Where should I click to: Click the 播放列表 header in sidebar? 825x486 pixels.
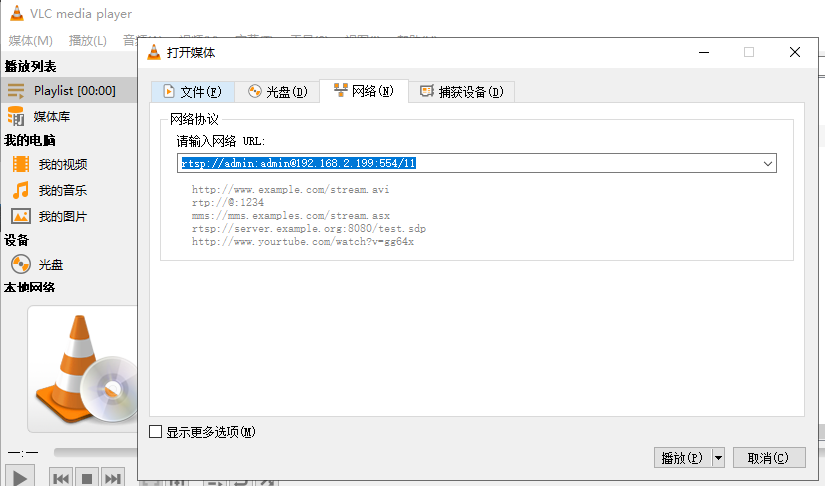pos(30,66)
